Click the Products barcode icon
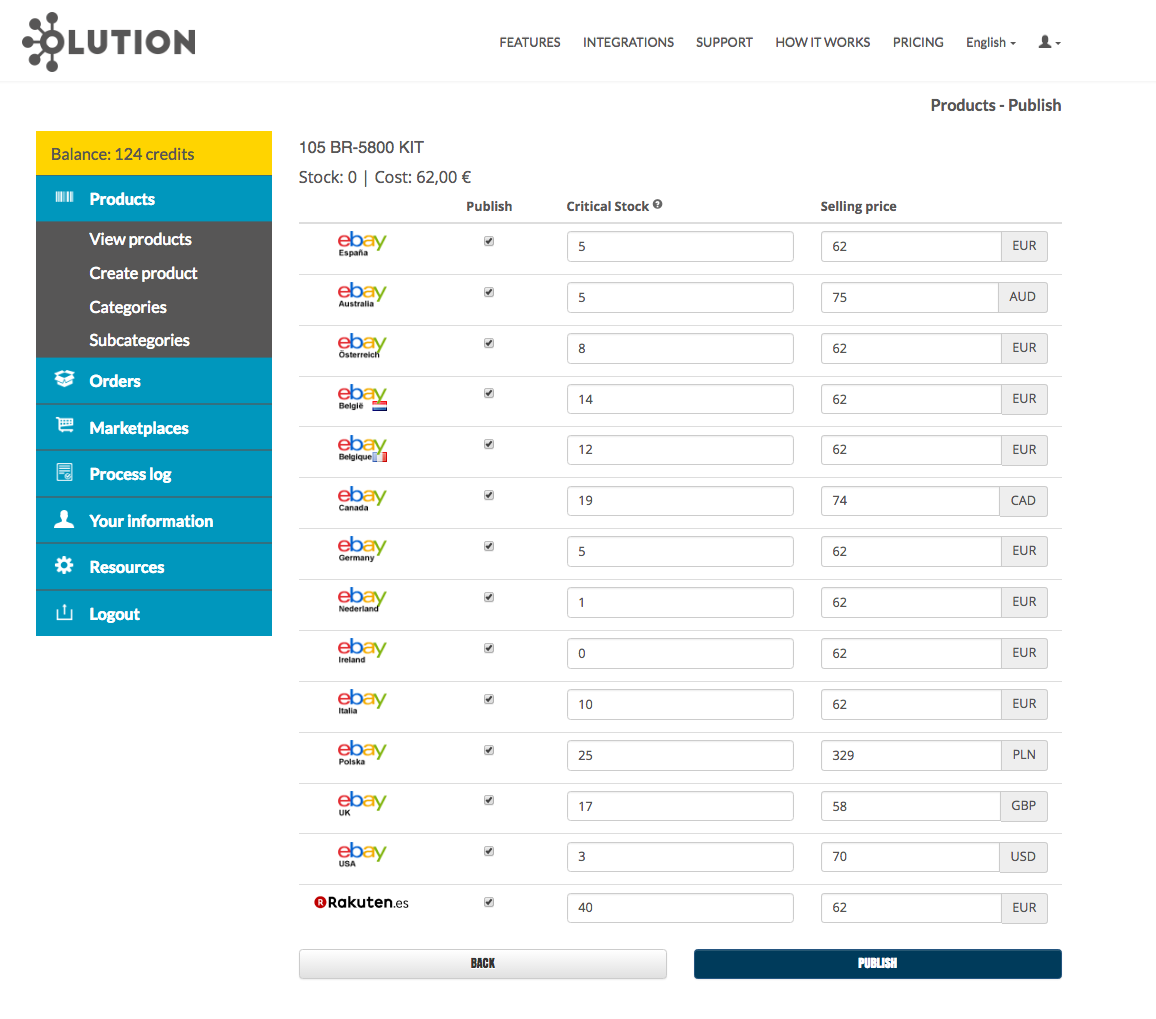This screenshot has width=1156, height=1019. pyautogui.click(x=64, y=197)
